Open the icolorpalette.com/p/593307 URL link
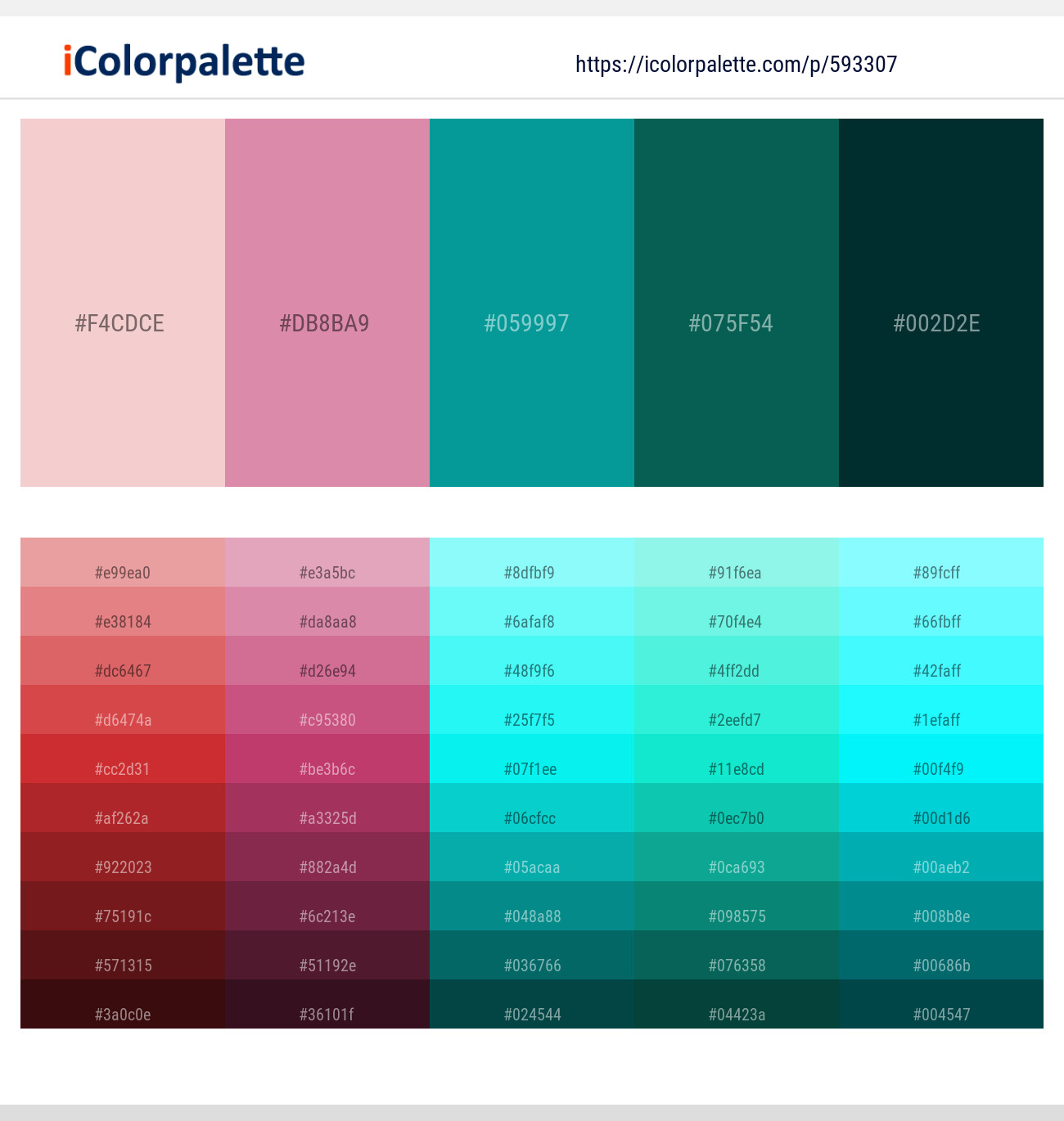The width and height of the screenshot is (1064, 1121). click(736, 65)
